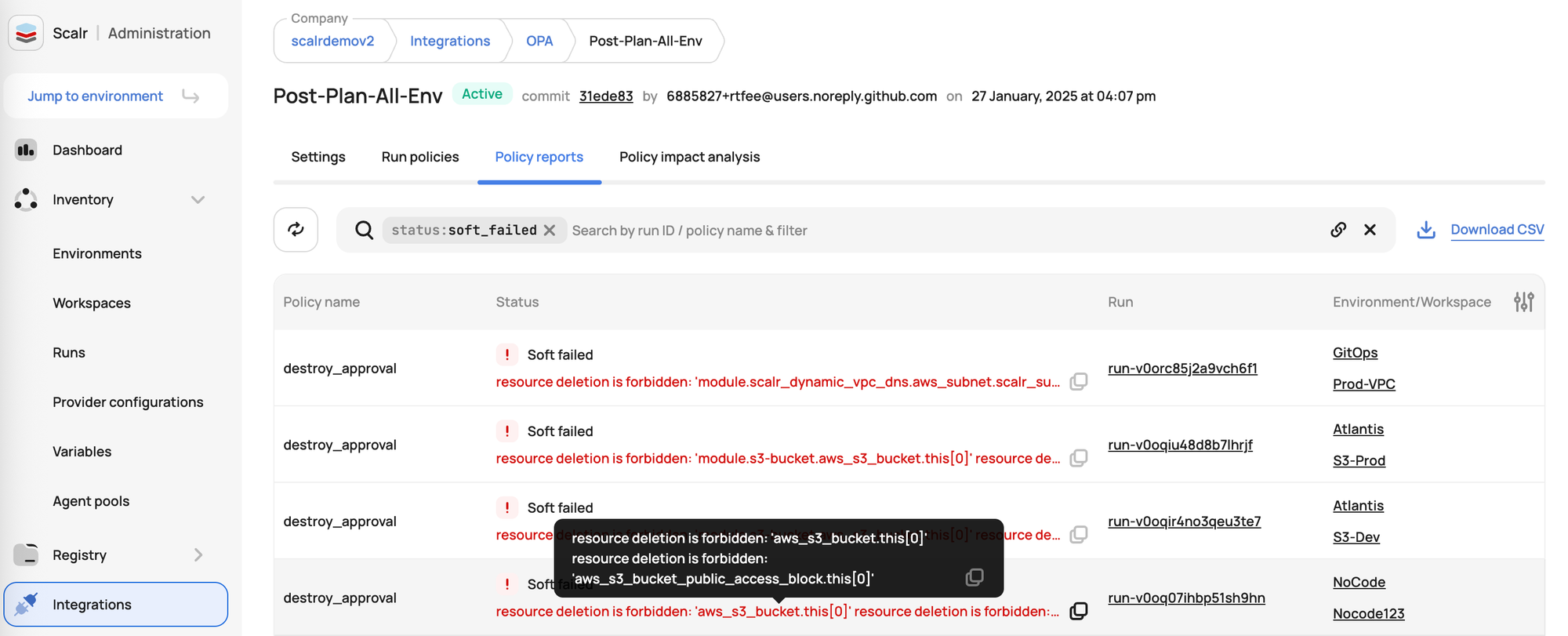Copy the error message for run-v0orc85j2a9vch6f1
The height and width of the screenshot is (636, 1568).
(1079, 381)
